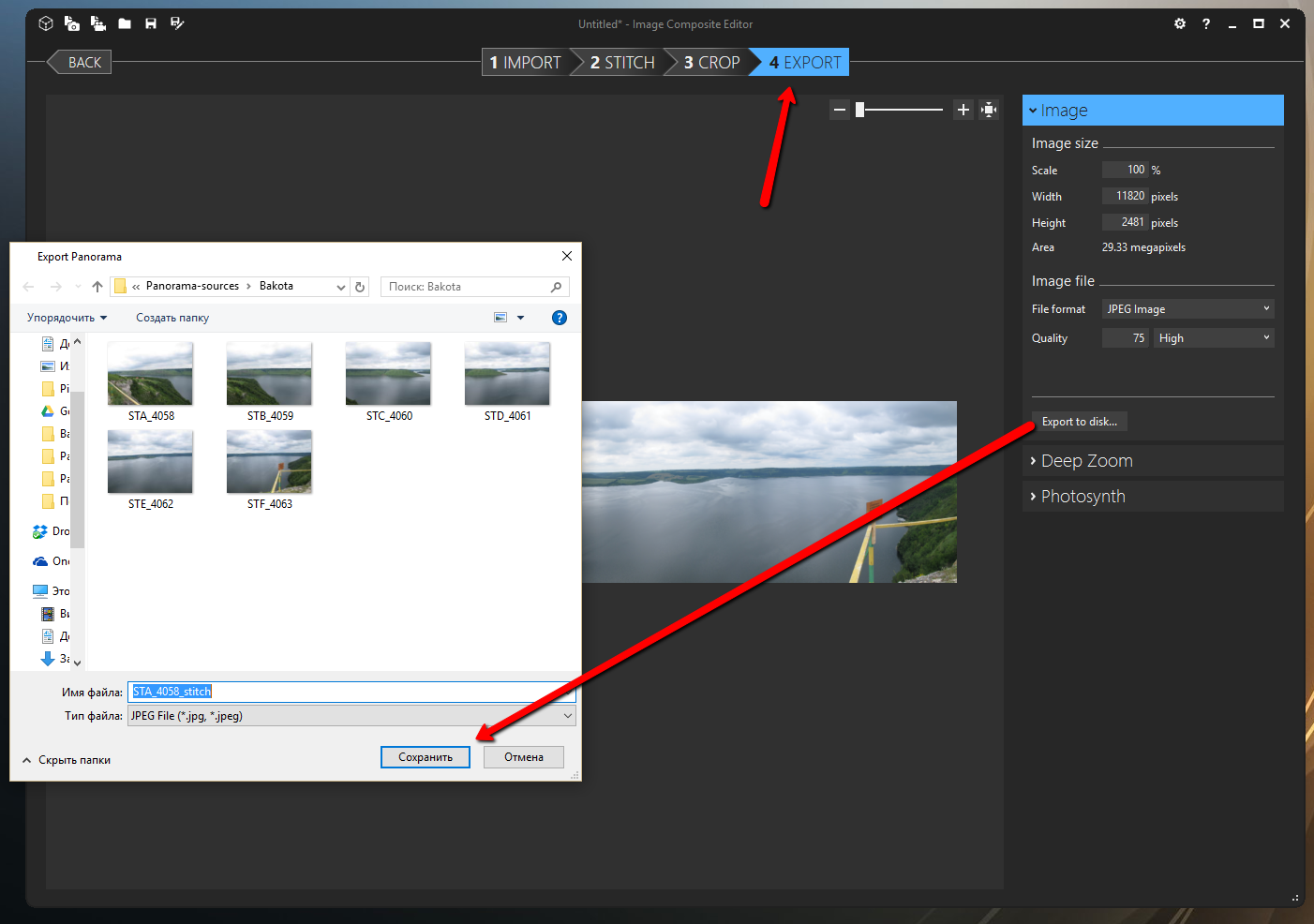Click the Open Project folder icon
This screenshot has width=1314, height=924.
click(x=125, y=23)
